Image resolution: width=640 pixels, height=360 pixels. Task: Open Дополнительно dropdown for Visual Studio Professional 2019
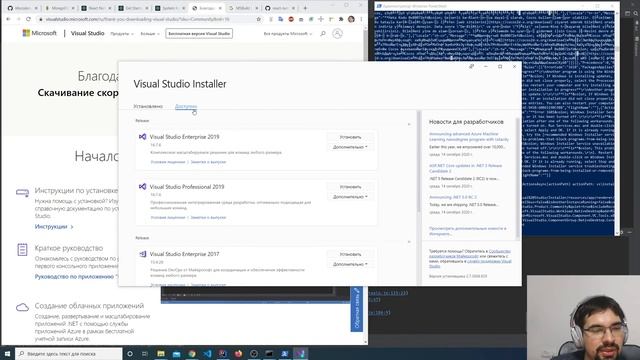(350, 197)
